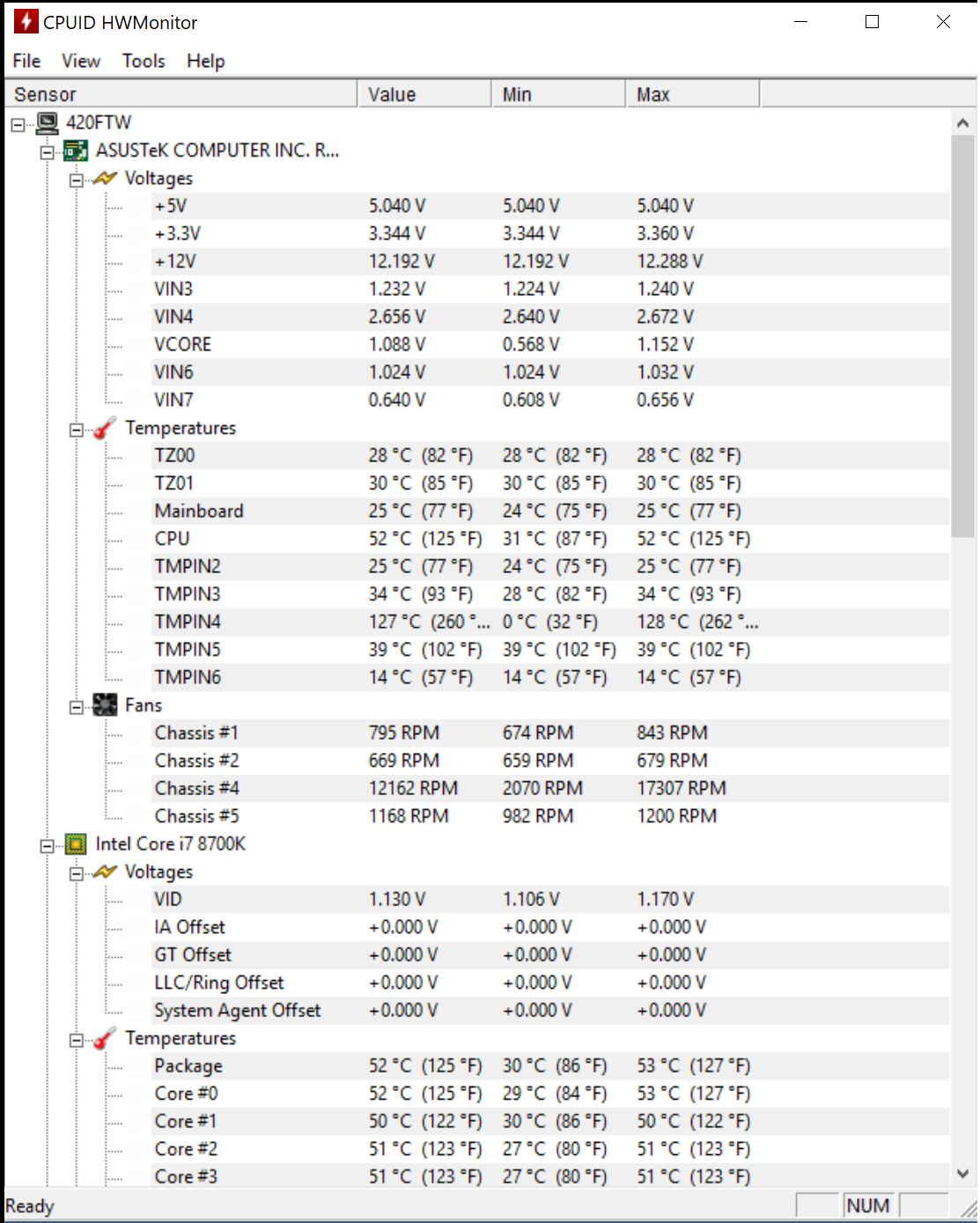Collapse the motherboard Temperatures section

77,431
